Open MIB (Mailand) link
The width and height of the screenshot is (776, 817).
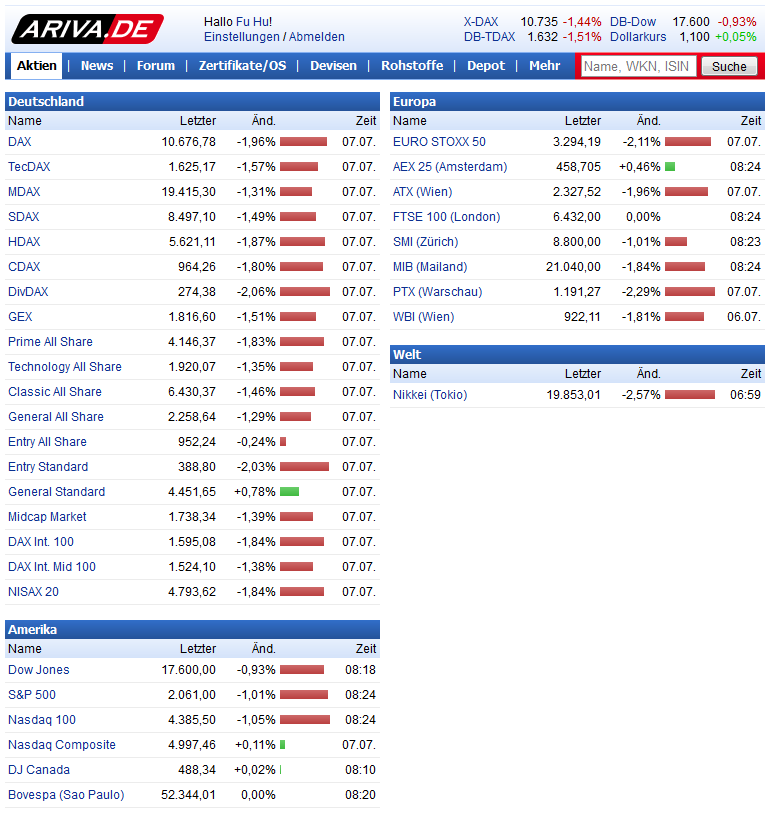tap(430, 267)
